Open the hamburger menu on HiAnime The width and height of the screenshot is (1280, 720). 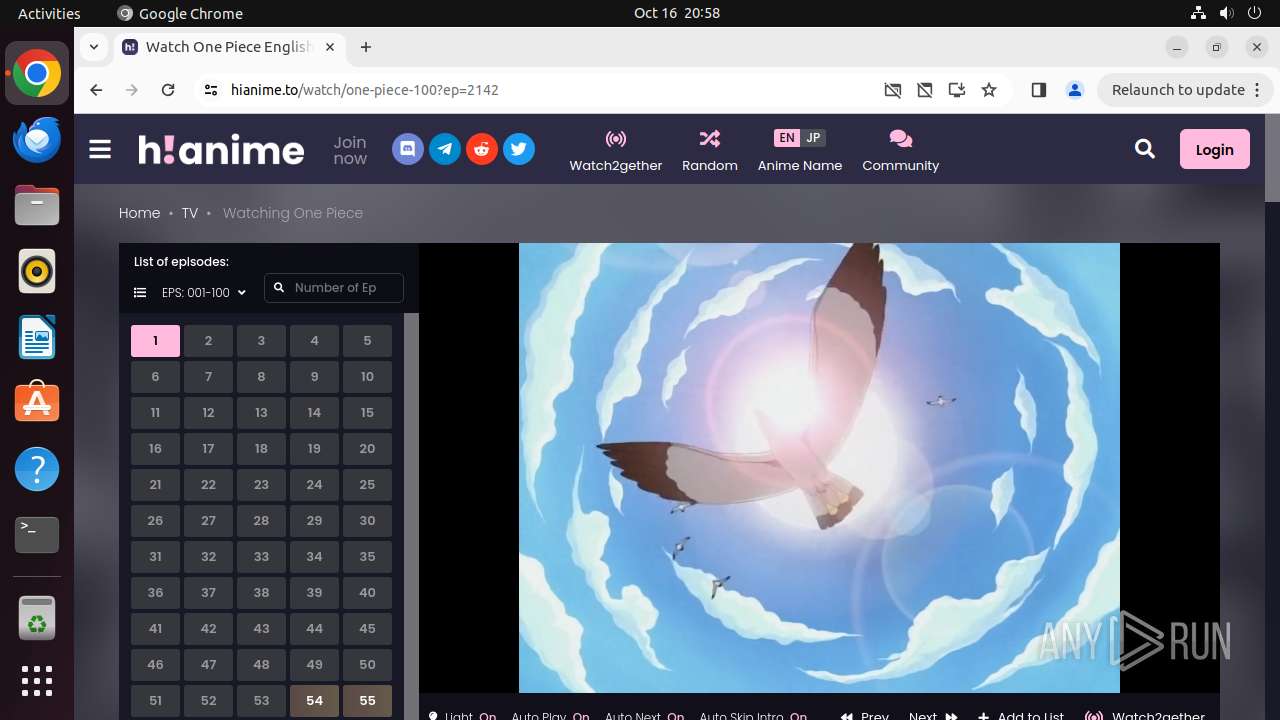(100, 150)
